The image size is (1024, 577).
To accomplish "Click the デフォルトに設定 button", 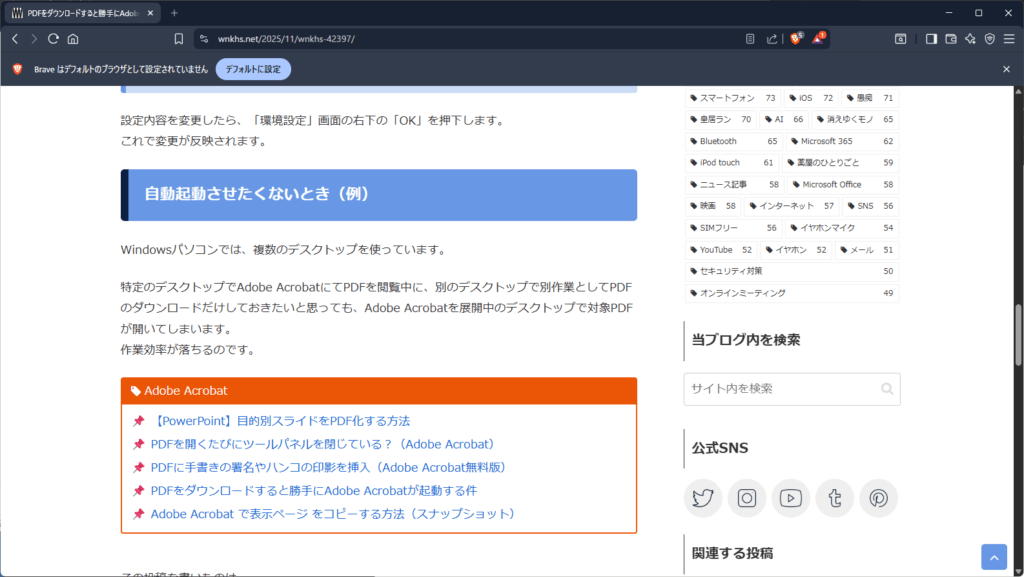I will (253, 69).
